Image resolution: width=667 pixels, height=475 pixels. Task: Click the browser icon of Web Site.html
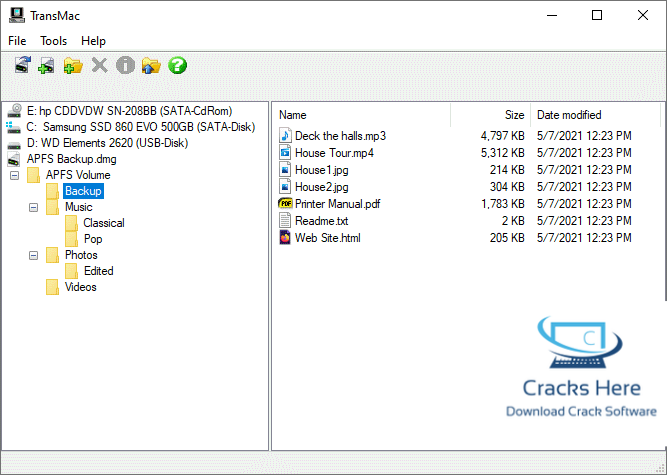click(x=285, y=237)
